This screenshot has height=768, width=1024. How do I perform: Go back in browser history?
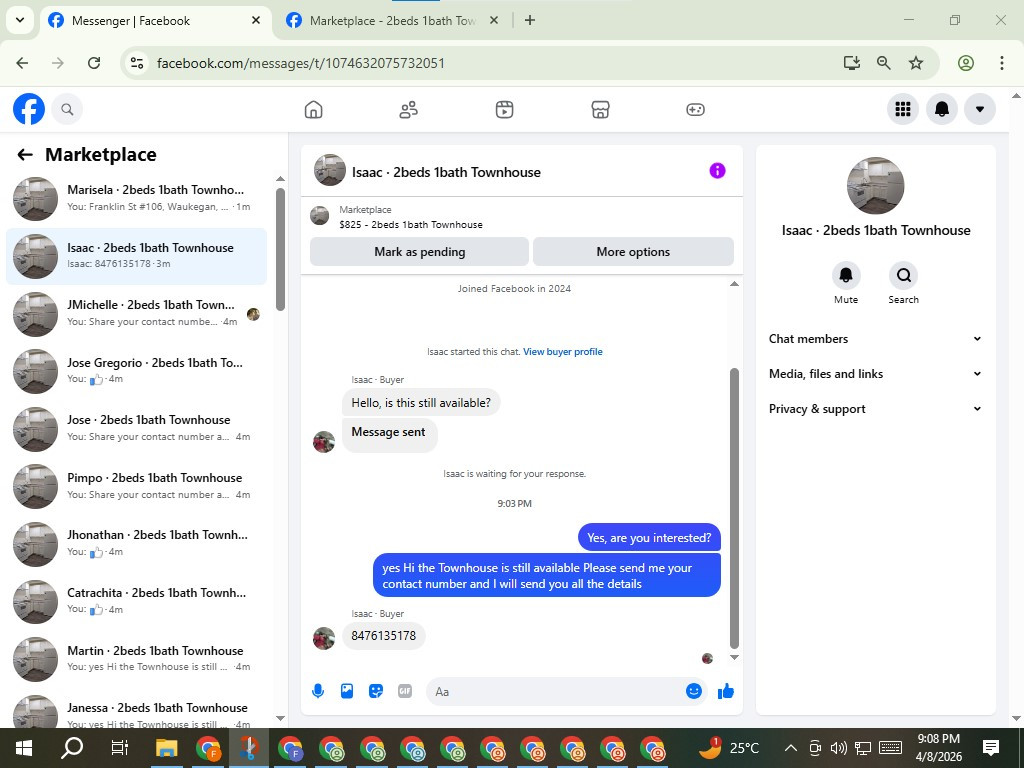22,63
